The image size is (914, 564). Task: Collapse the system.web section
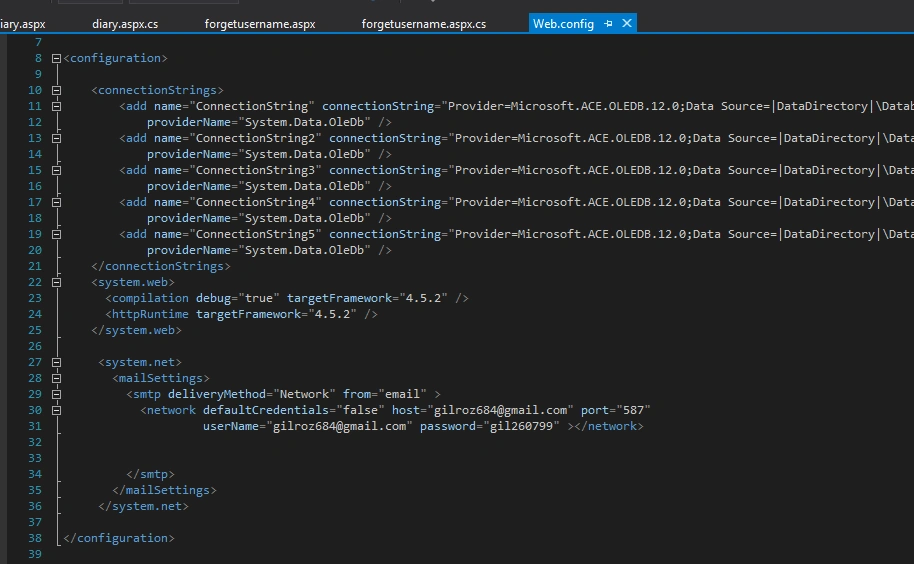[x=57, y=283]
